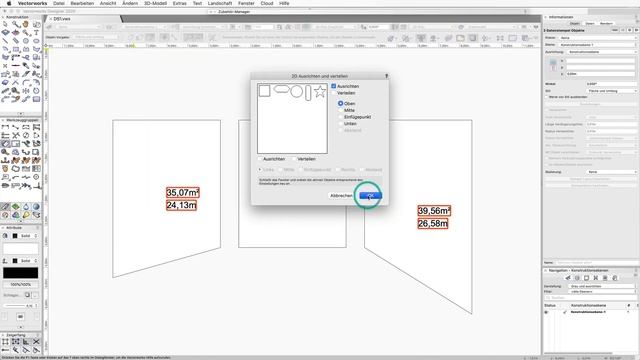The image size is (640, 360).
Task: Open the Vectorworks application menu
Action: click(x=32, y=3)
